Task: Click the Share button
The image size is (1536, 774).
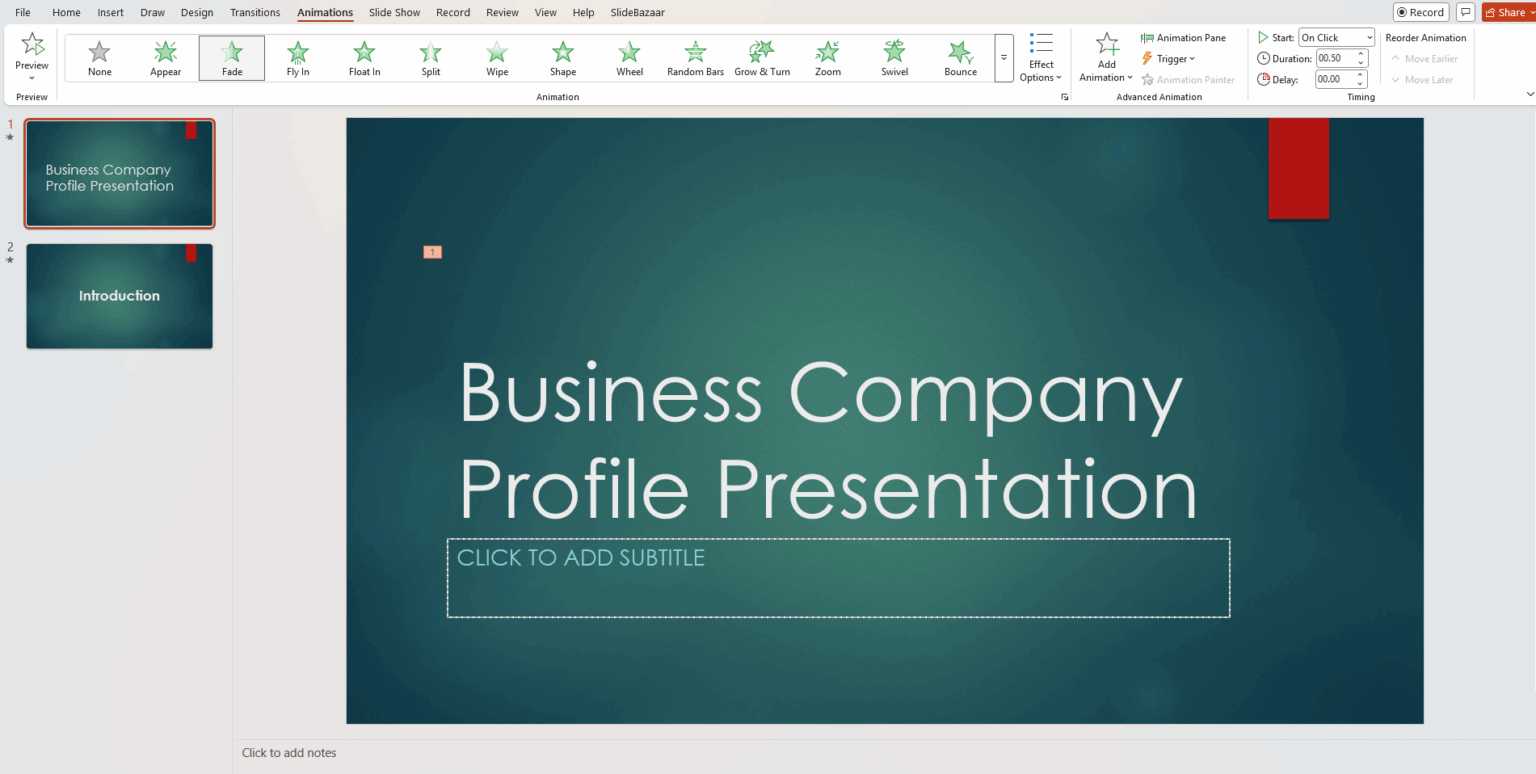Action: [x=1507, y=12]
